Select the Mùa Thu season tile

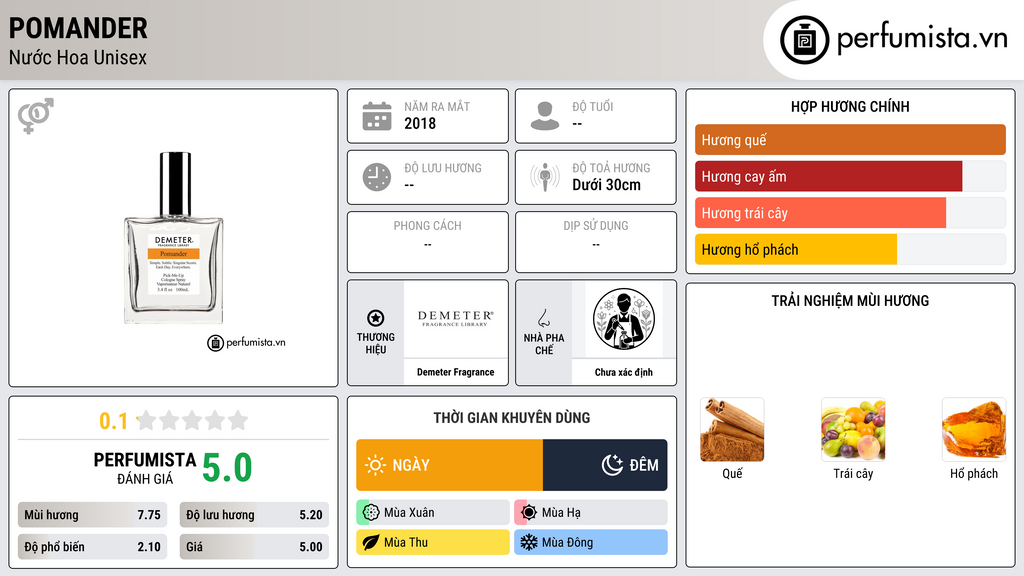coord(433,542)
